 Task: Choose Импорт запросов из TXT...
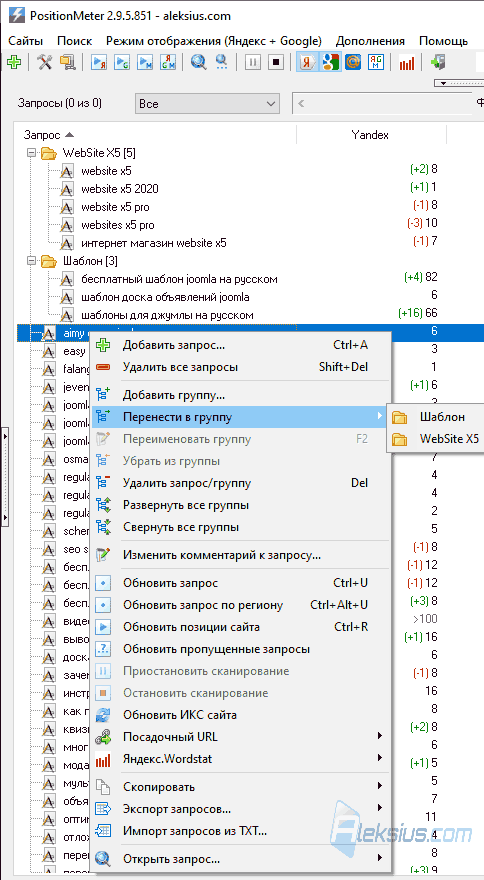pos(241,831)
